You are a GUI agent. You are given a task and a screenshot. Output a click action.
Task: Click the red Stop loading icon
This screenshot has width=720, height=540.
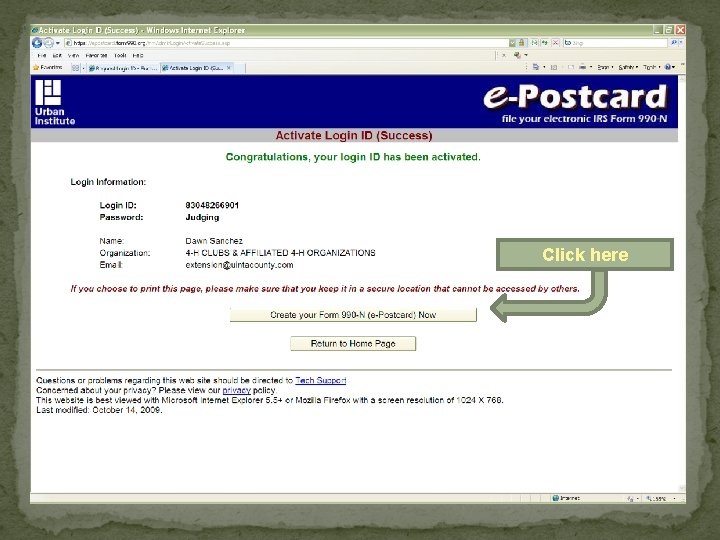click(556, 43)
